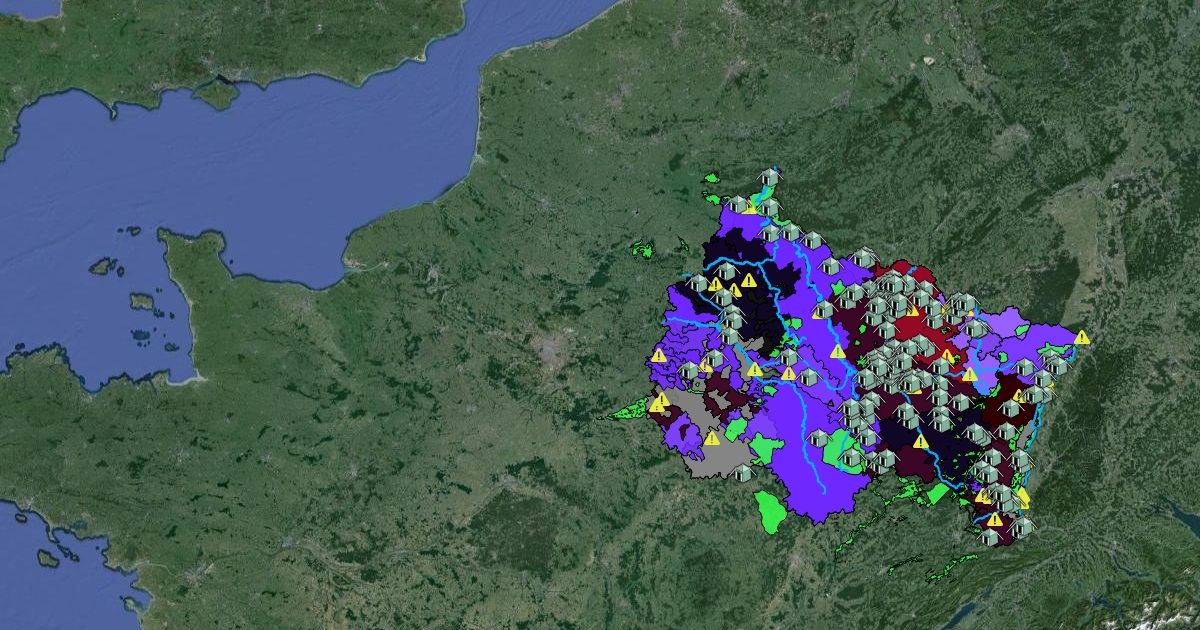
Task: Click the Isle of Wight off England
Action: pos(217,94)
